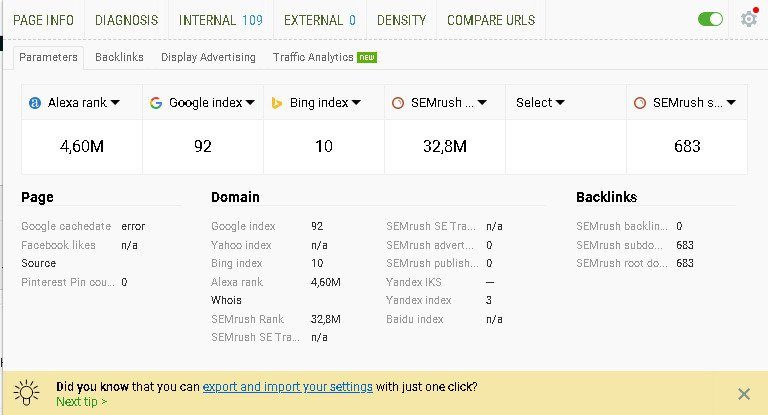Click the first SEMrush logo icon

[x=398, y=102]
